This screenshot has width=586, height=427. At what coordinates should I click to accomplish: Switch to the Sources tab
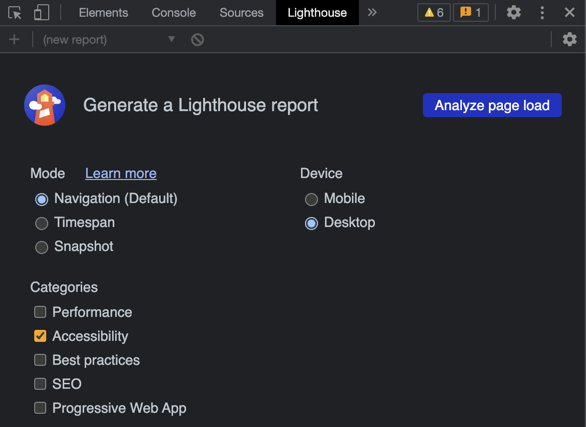(241, 13)
